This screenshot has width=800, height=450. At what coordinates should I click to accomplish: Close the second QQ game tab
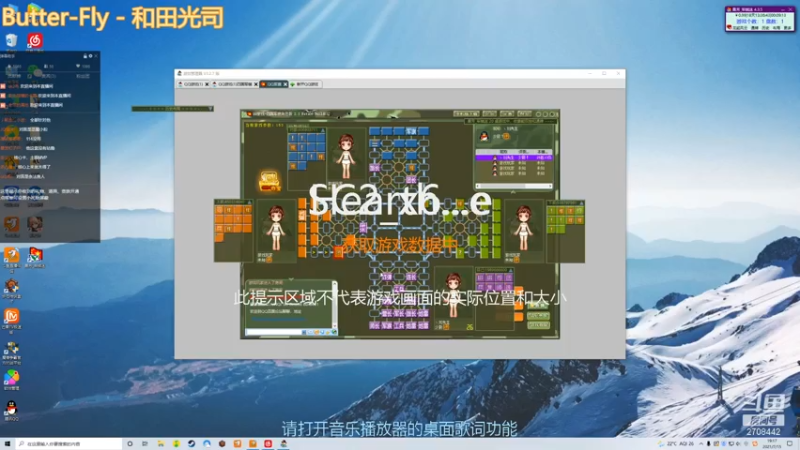click(256, 84)
